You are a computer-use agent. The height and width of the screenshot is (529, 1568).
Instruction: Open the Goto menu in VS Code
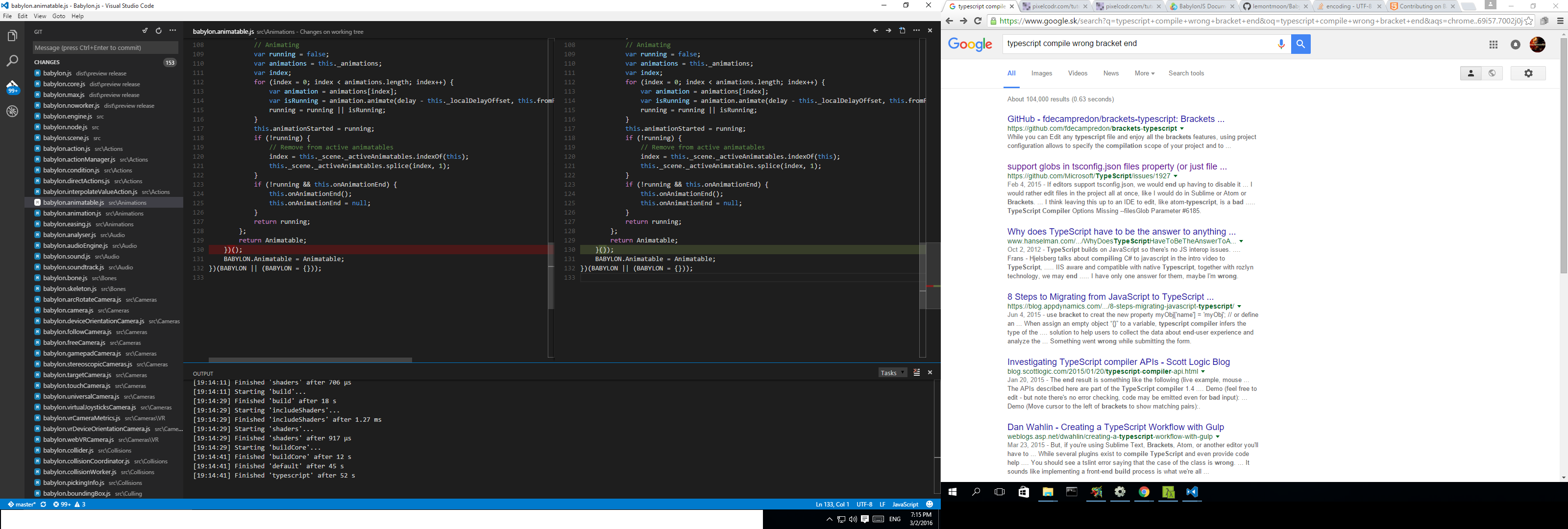[x=58, y=17]
